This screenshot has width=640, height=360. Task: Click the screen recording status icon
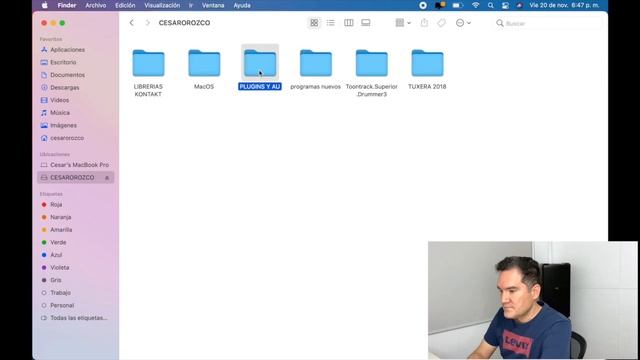[423, 5]
